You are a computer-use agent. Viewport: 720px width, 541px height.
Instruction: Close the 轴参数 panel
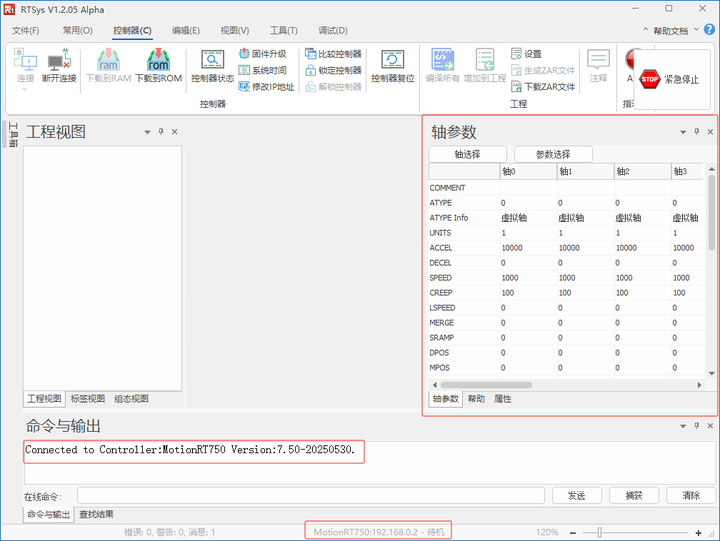(x=710, y=132)
